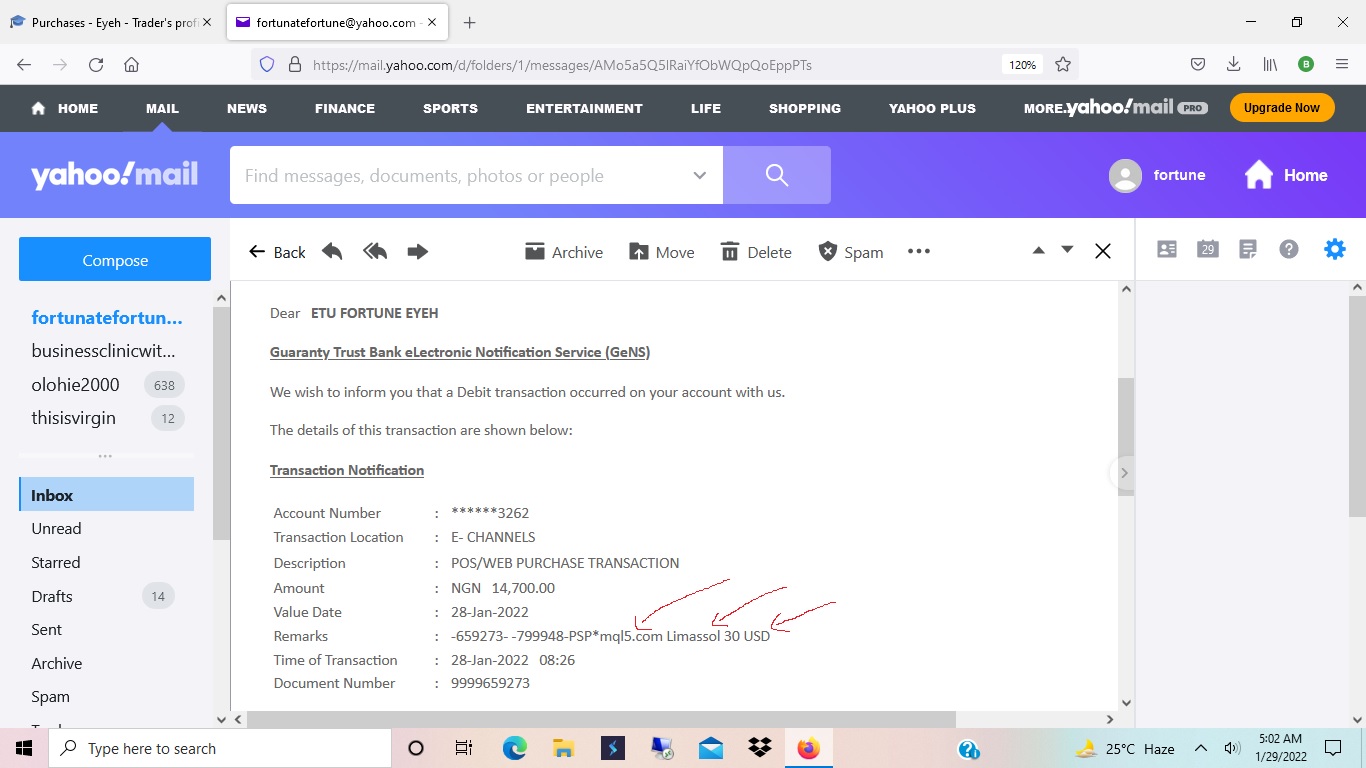Close the open email with the X icon
Screen dimensions: 1366x768
1103,251
